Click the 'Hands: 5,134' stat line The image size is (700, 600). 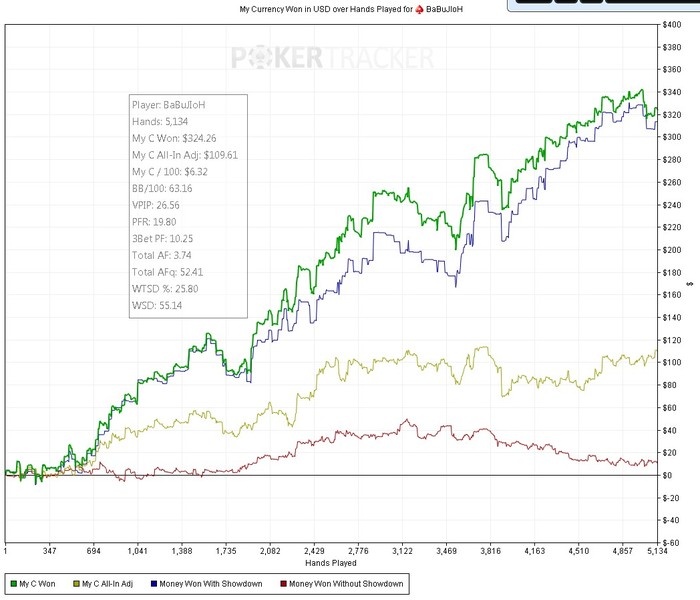coord(160,121)
